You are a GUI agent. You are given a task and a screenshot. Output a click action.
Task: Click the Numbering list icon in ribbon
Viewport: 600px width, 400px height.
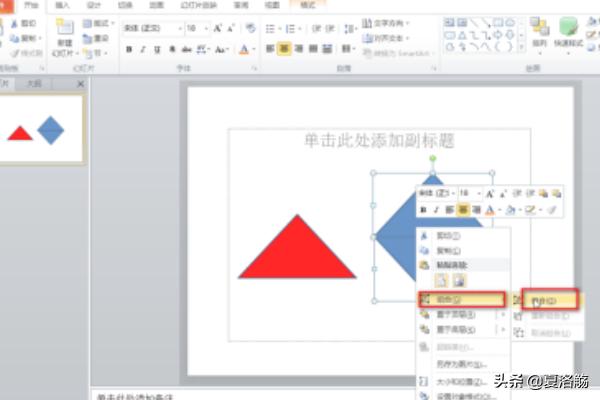pos(290,28)
